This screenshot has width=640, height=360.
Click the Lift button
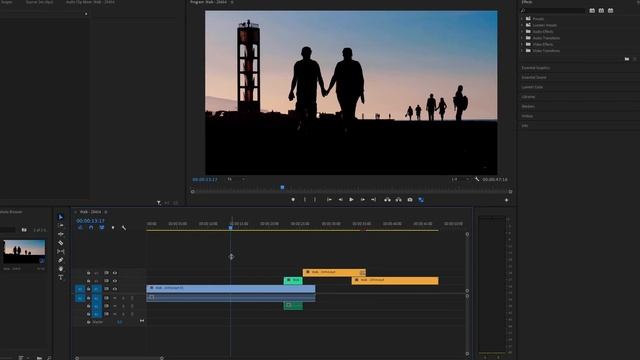click(387, 200)
